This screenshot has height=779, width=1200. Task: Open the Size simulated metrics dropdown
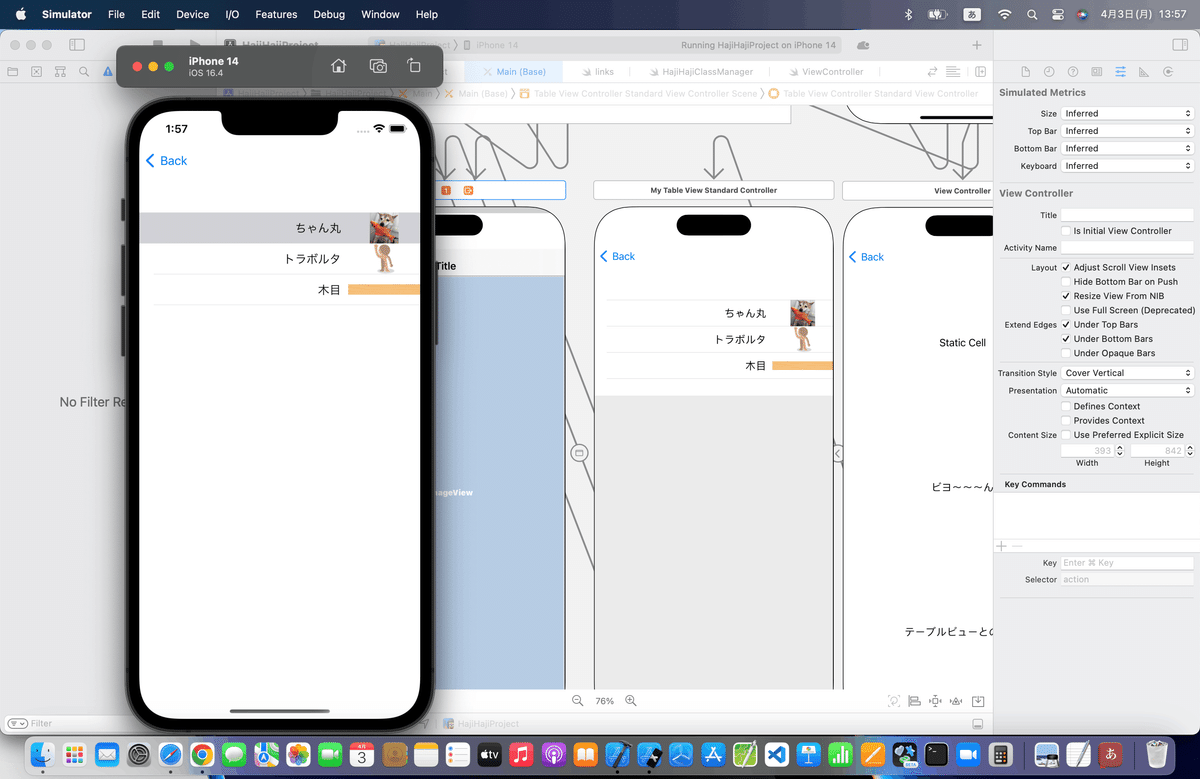coord(1127,114)
